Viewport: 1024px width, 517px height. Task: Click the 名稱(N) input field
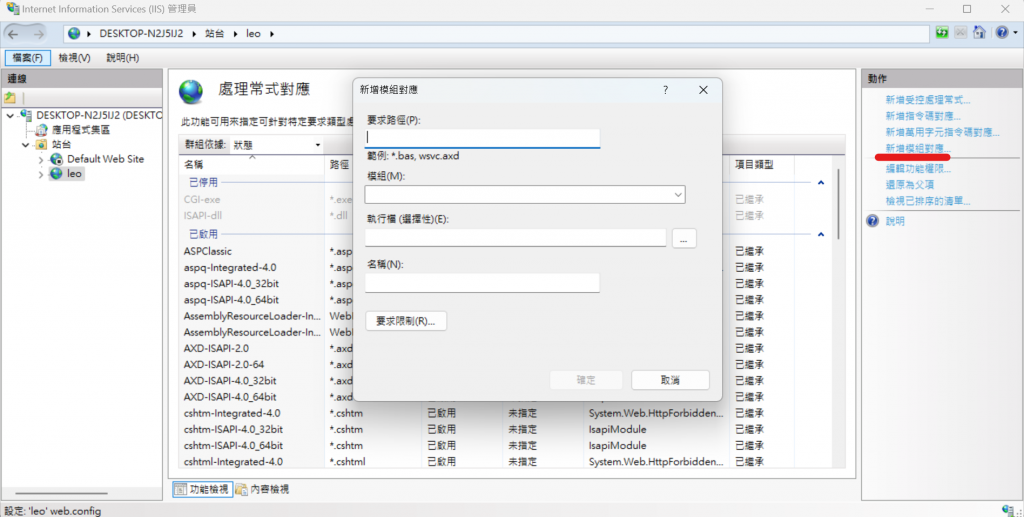482,283
